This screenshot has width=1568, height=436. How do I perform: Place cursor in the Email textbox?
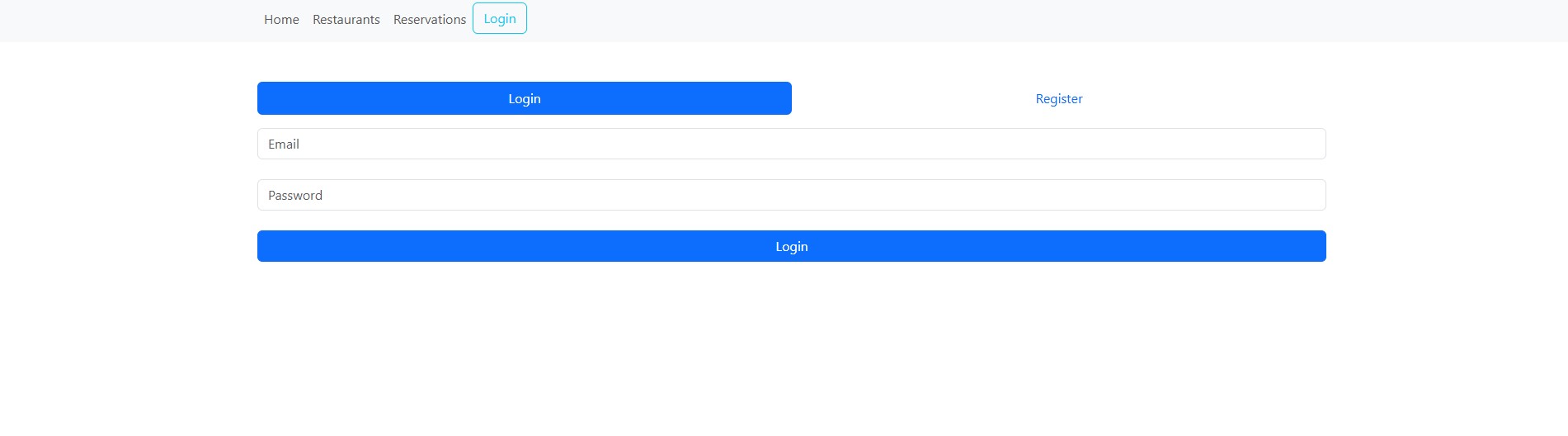pos(792,144)
